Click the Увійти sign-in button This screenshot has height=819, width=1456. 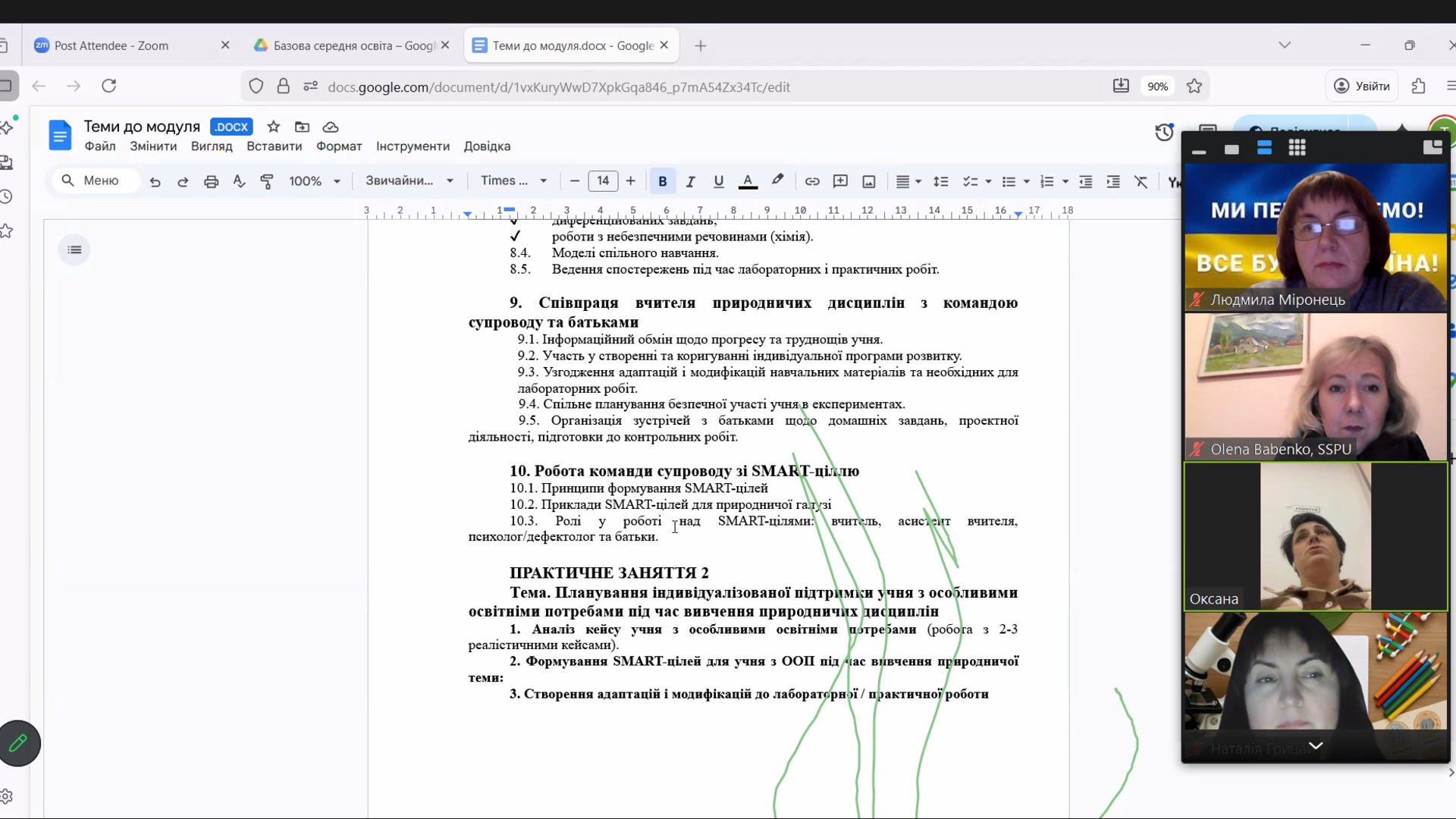pos(1363,86)
